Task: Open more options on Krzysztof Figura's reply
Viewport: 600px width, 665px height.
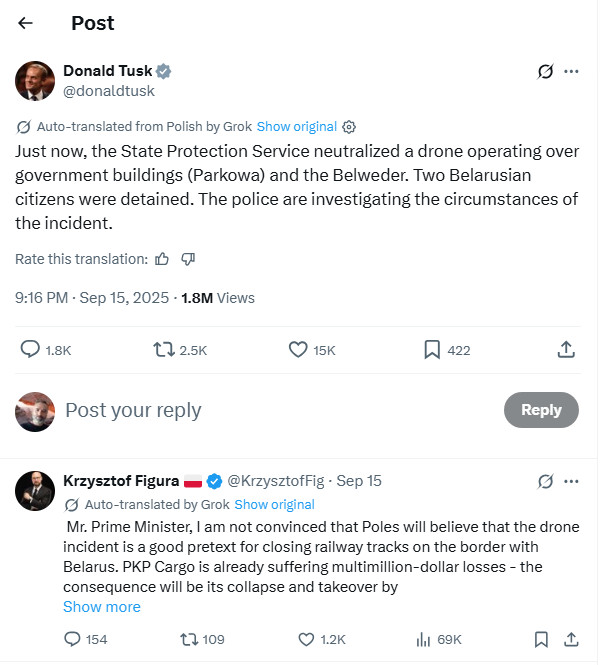Action: point(572,481)
